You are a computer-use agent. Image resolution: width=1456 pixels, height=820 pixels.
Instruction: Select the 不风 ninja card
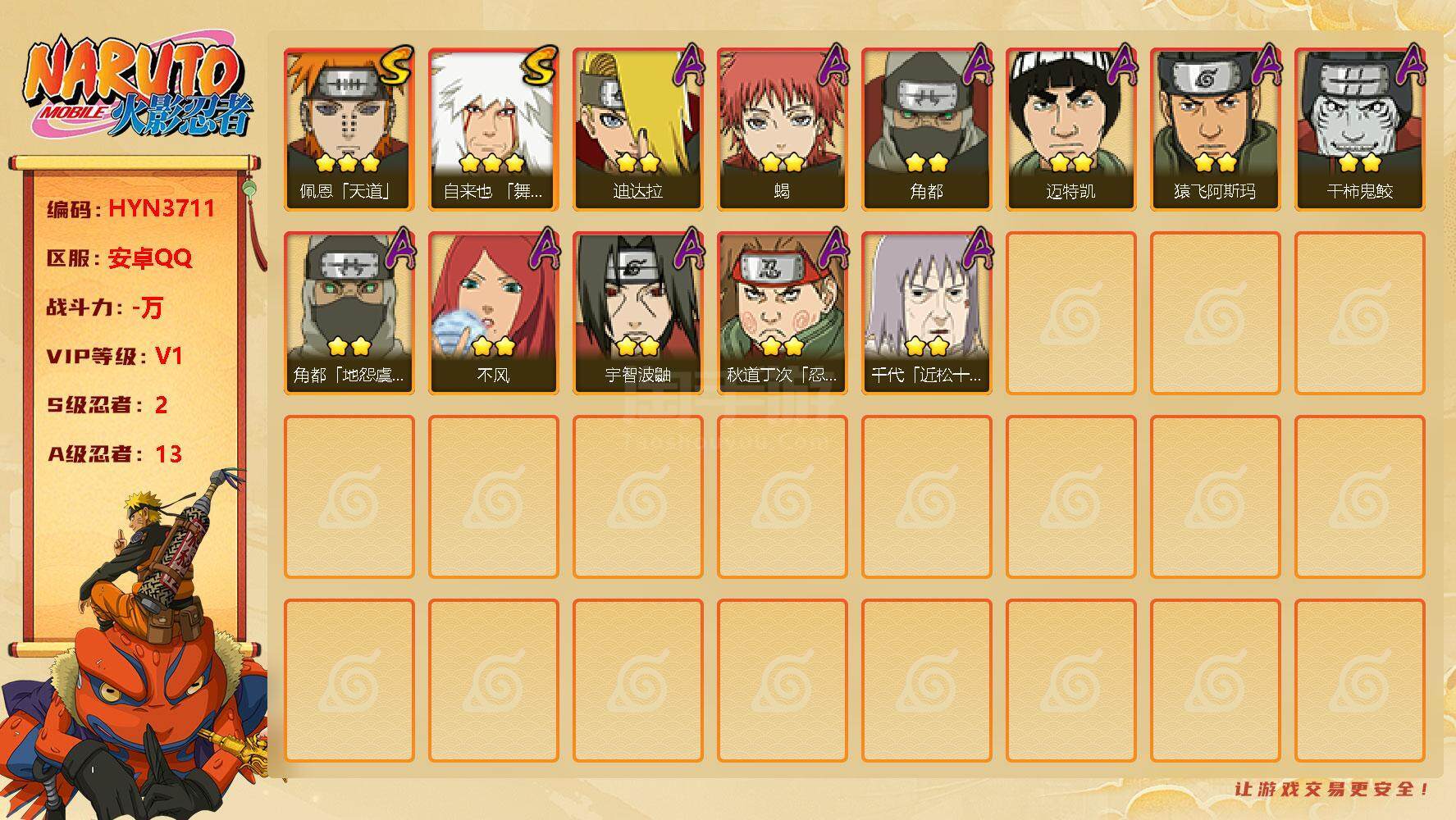tap(493, 313)
